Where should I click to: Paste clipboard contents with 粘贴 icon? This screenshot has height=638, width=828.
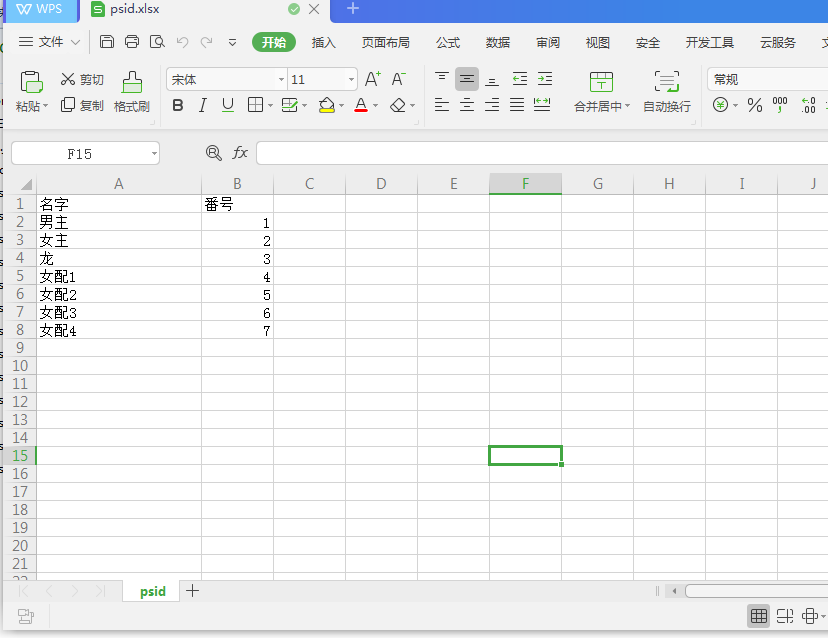[32, 83]
